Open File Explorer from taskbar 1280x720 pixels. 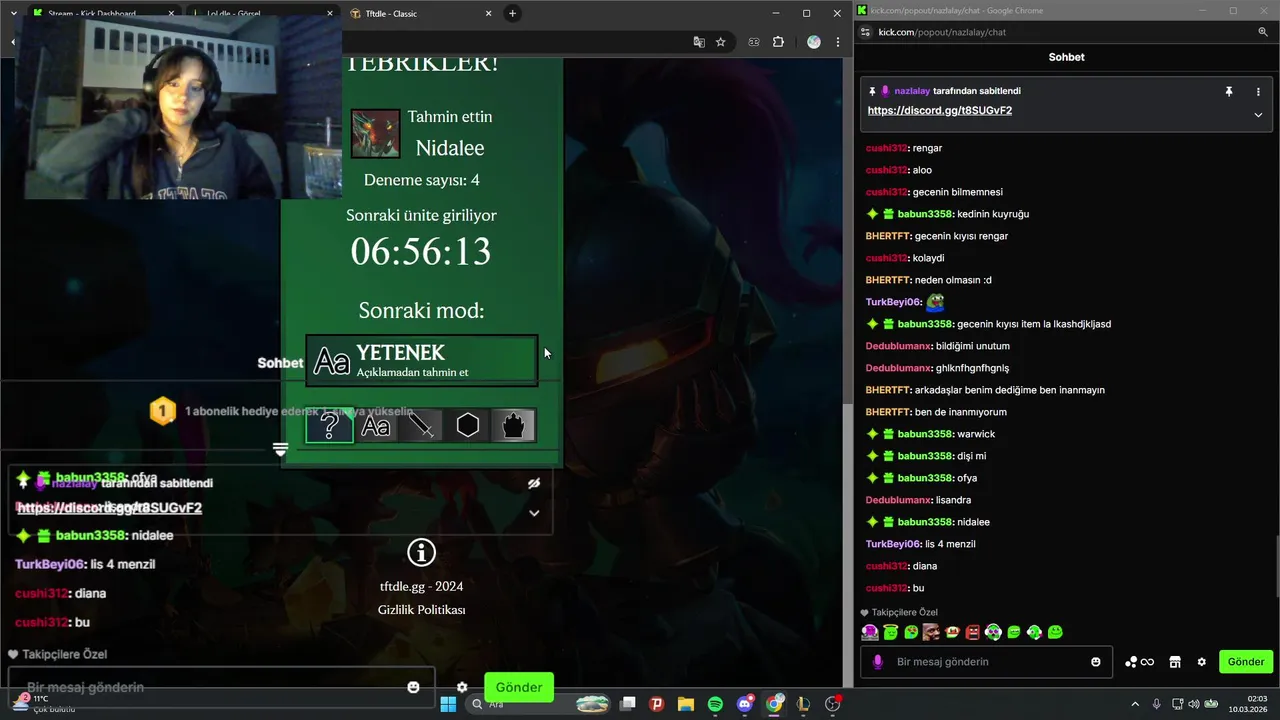click(x=686, y=704)
